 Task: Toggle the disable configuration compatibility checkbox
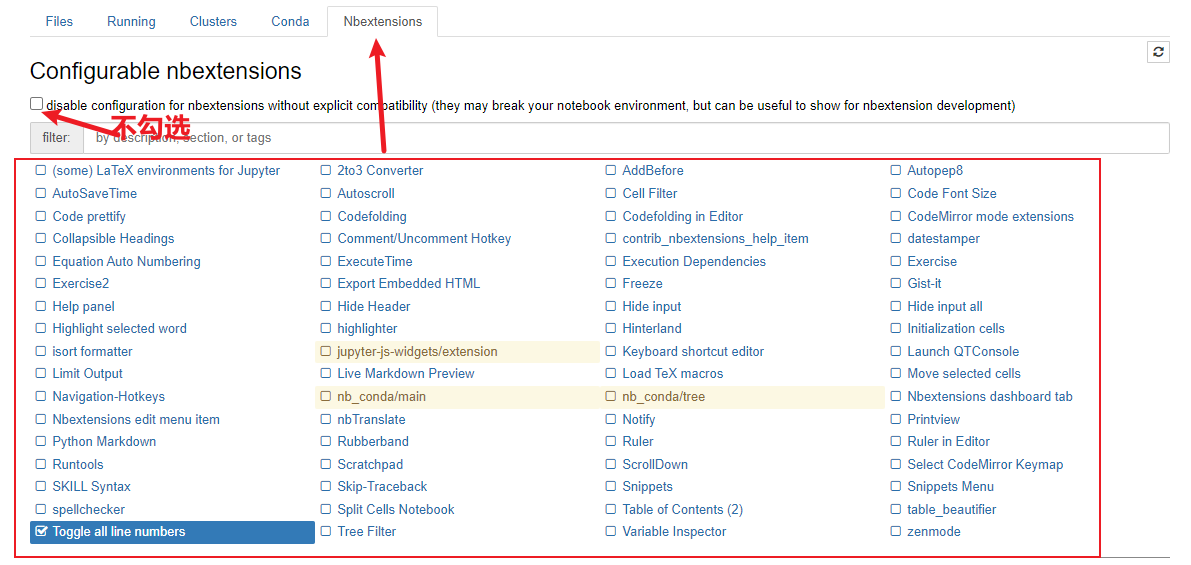pos(36,103)
